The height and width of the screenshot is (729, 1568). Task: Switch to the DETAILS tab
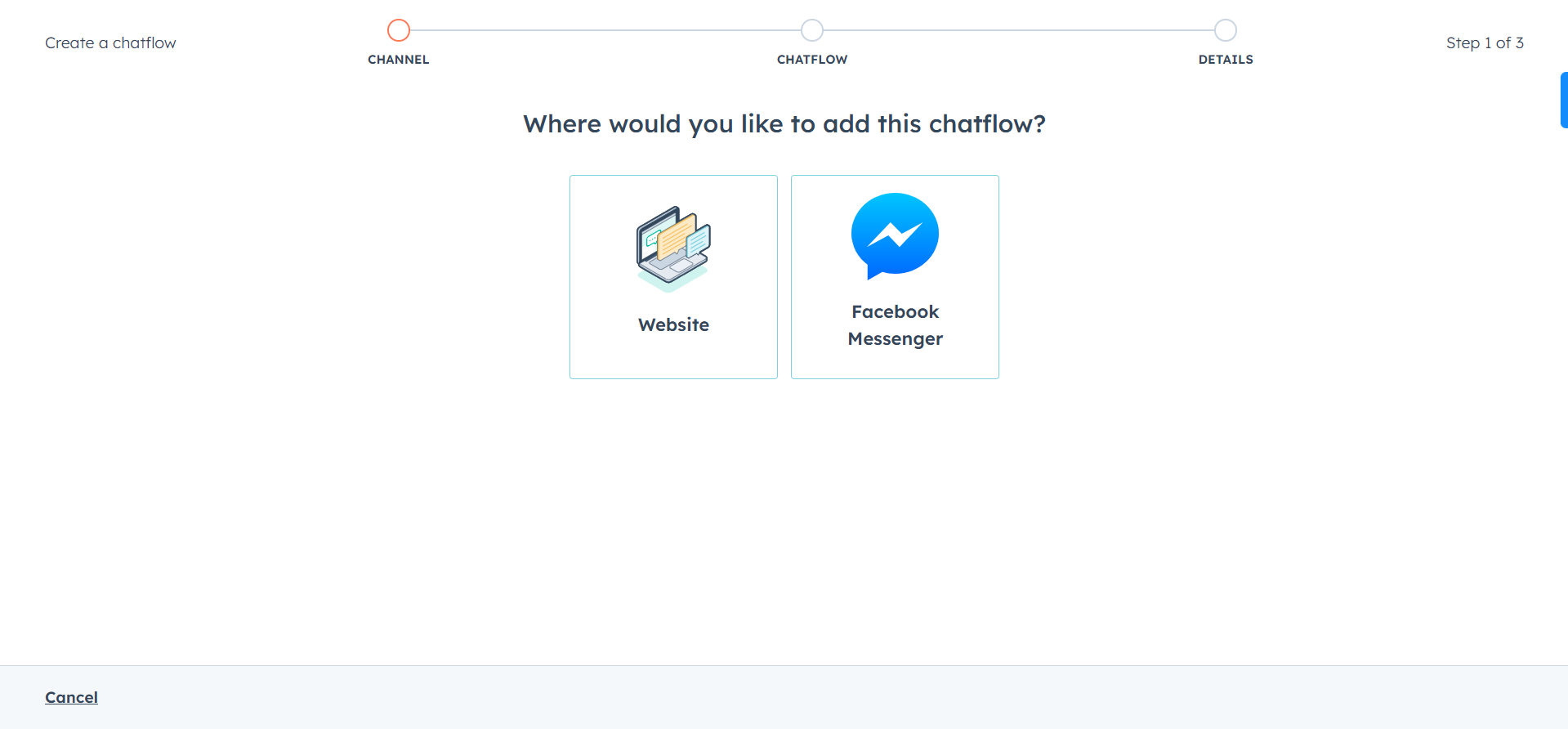tap(1225, 59)
